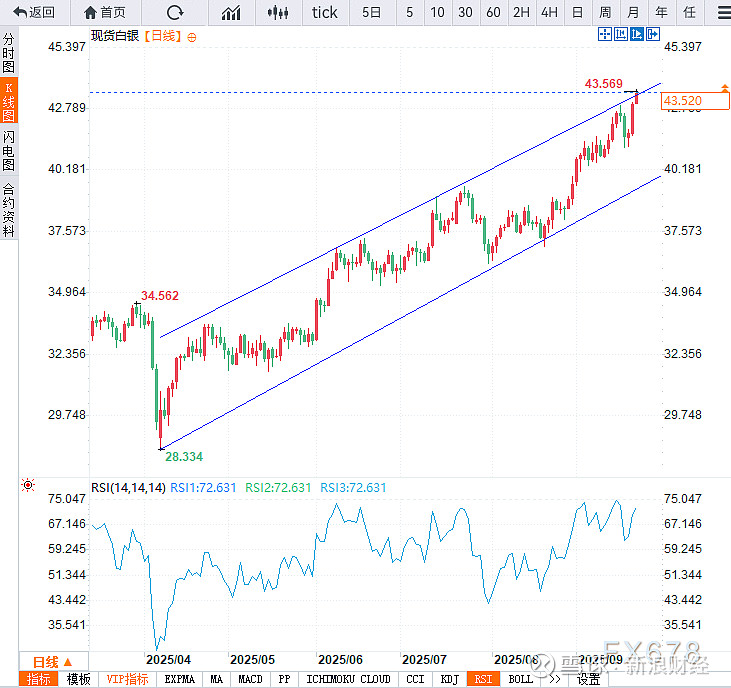The height and width of the screenshot is (688, 731).
Task: Switch to the MACD indicator tab
Action: point(250,679)
